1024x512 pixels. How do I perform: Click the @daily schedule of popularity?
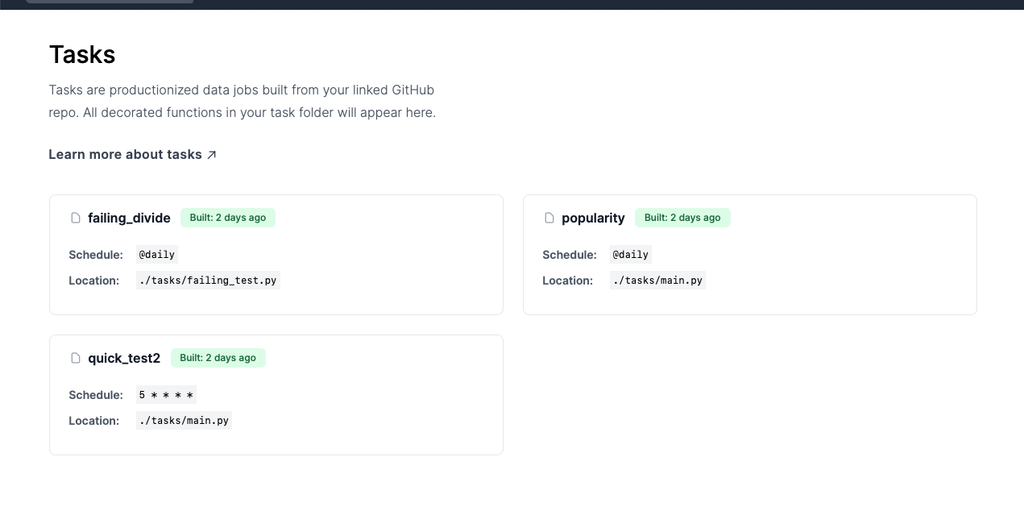(631, 255)
